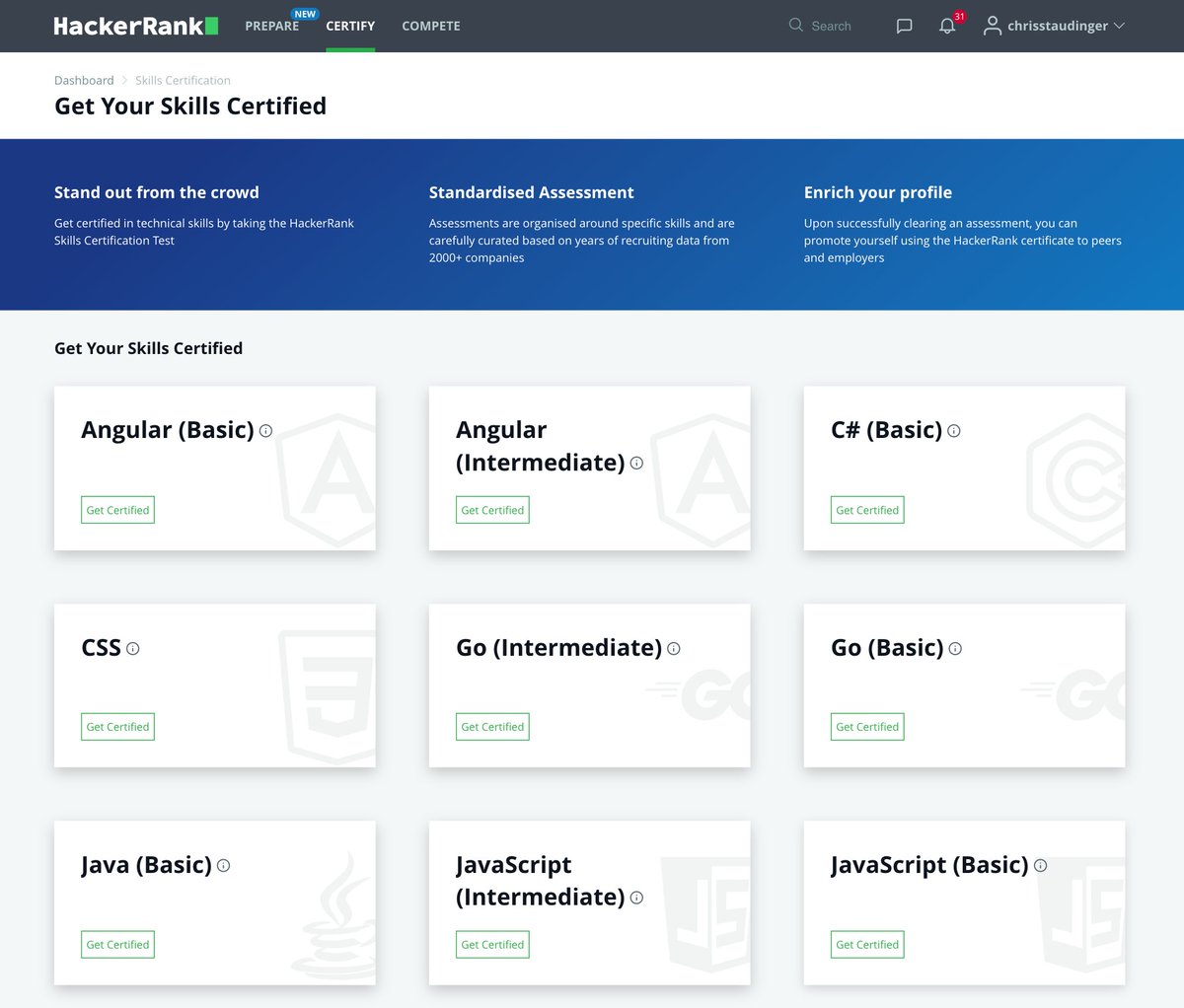Open the Compete menu
This screenshot has height=1008, width=1184.
pos(431,27)
